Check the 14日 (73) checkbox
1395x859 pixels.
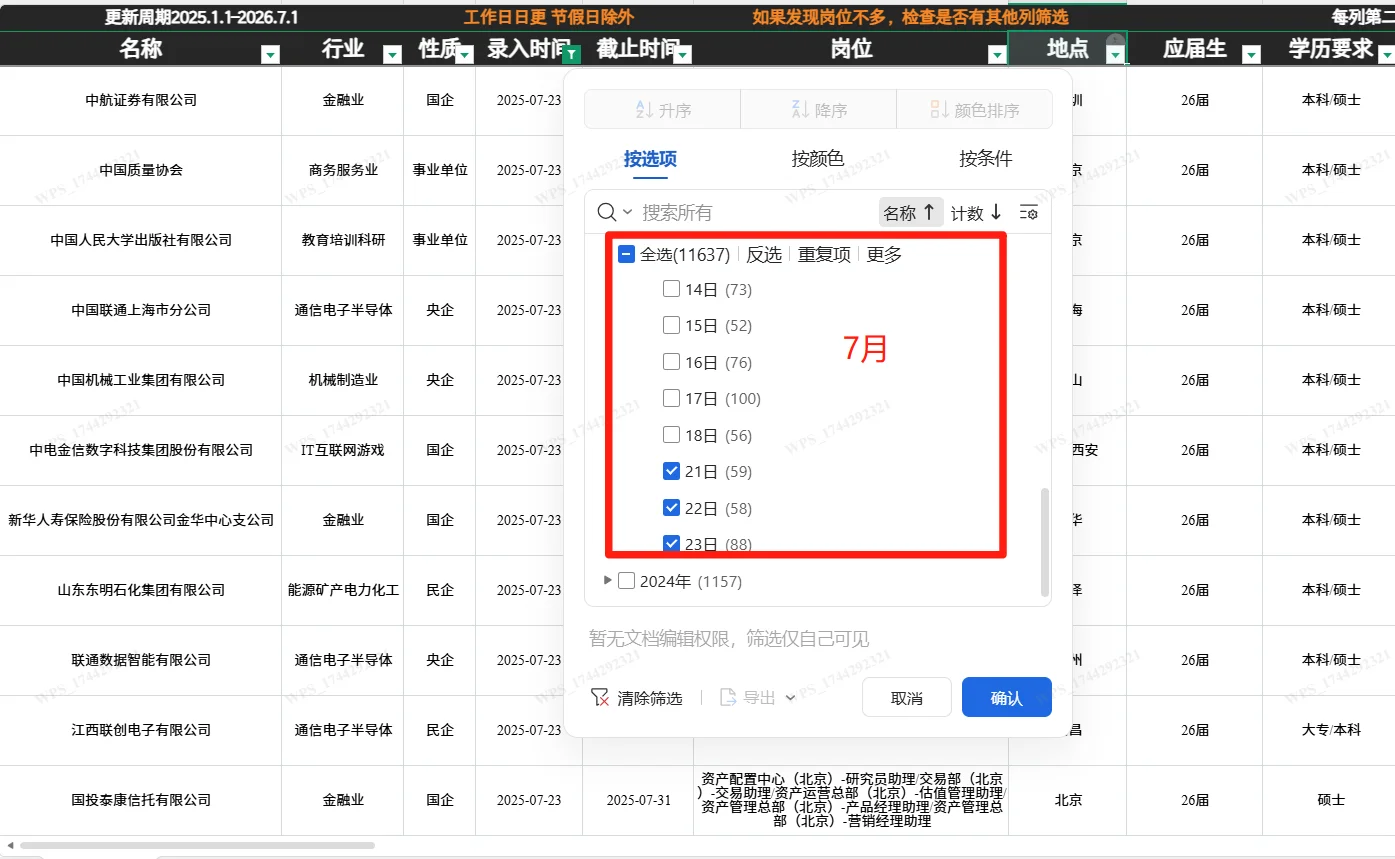click(x=671, y=289)
